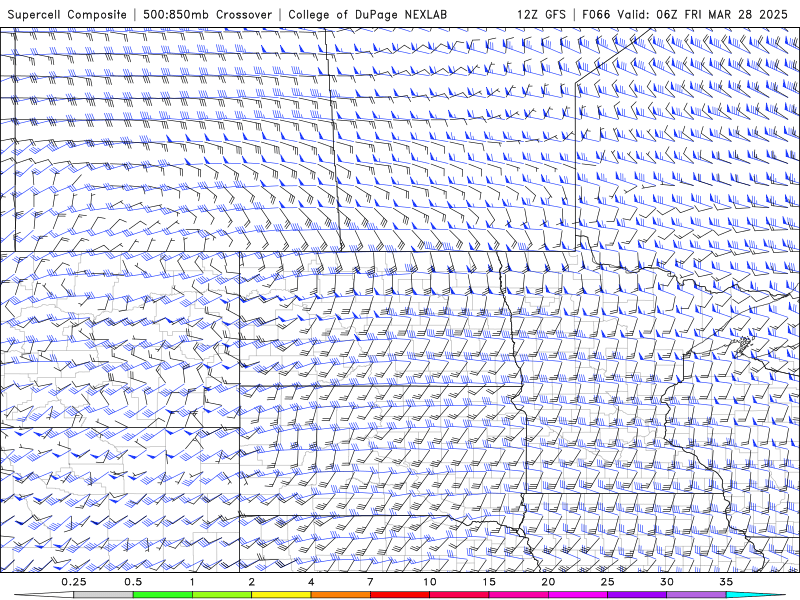Click the '4' color scale label
This screenshot has width=800, height=600.
[x=311, y=582]
